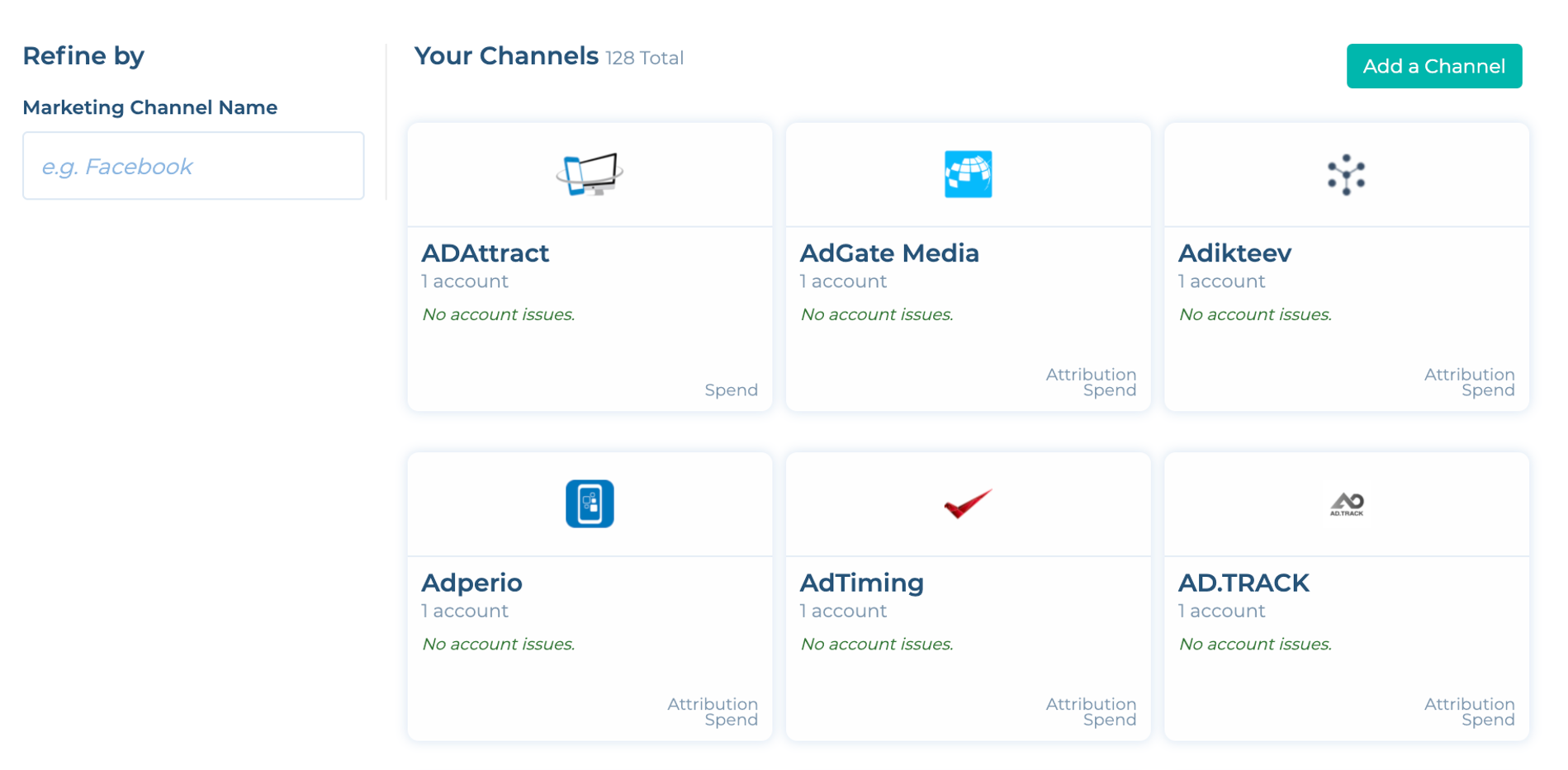Click "No account issues." on AdGate Media card
This screenshot has height=770, width=1568.
877,314
